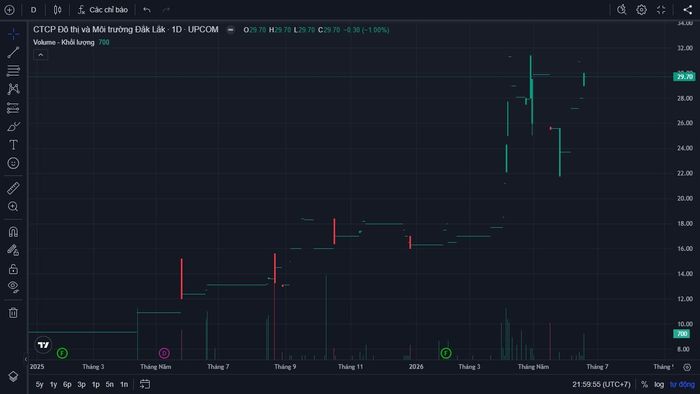The width and height of the screenshot is (700, 394).
Task: Open the emoji icons tool
Action: (x=13, y=163)
